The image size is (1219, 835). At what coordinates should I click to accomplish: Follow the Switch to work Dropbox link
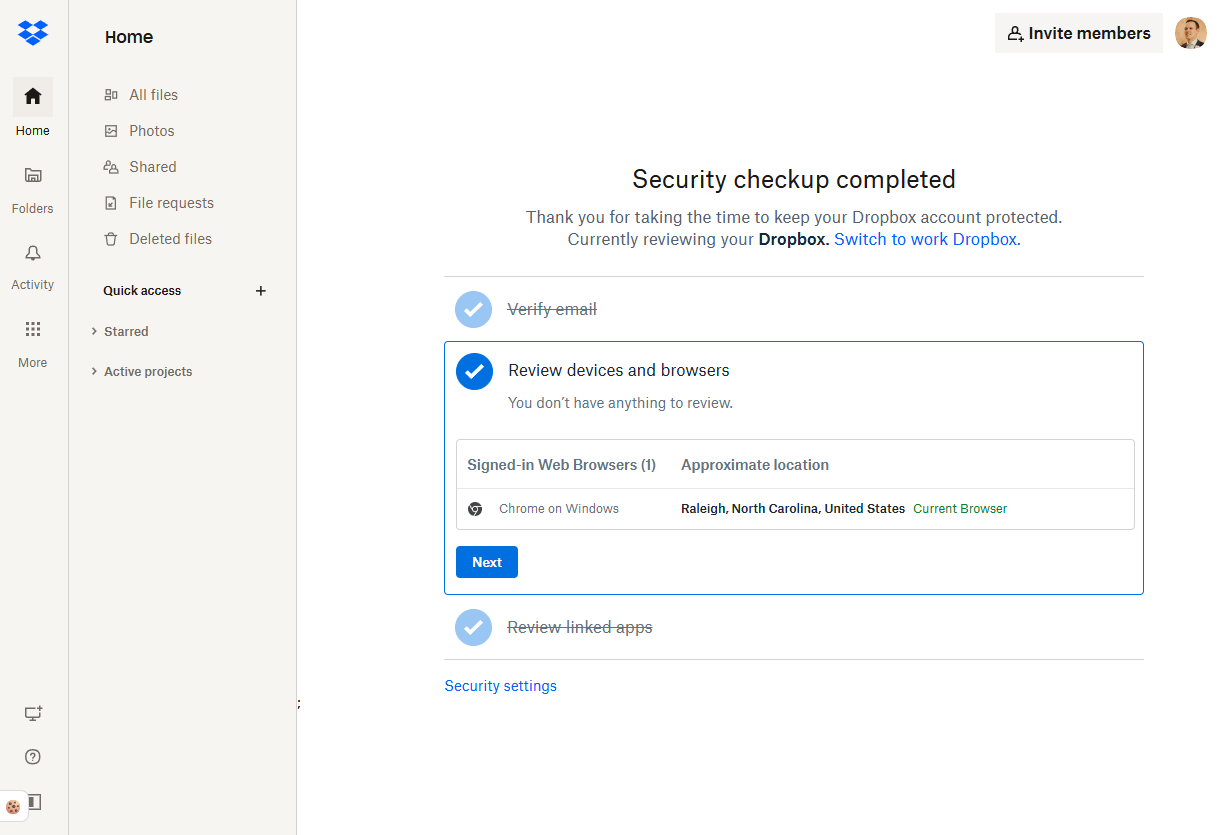click(927, 239)
